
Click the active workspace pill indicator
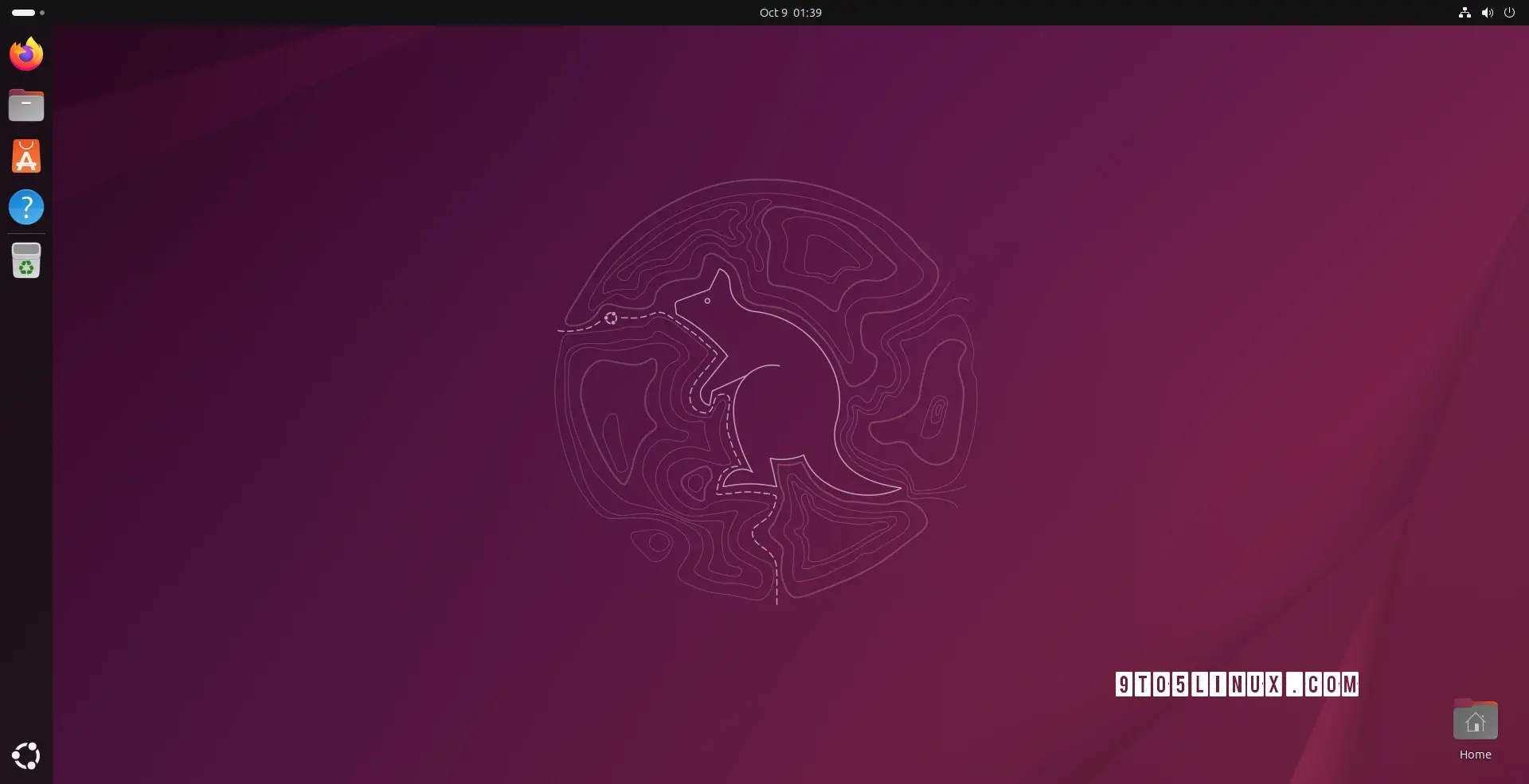click(x=23, y=13)
